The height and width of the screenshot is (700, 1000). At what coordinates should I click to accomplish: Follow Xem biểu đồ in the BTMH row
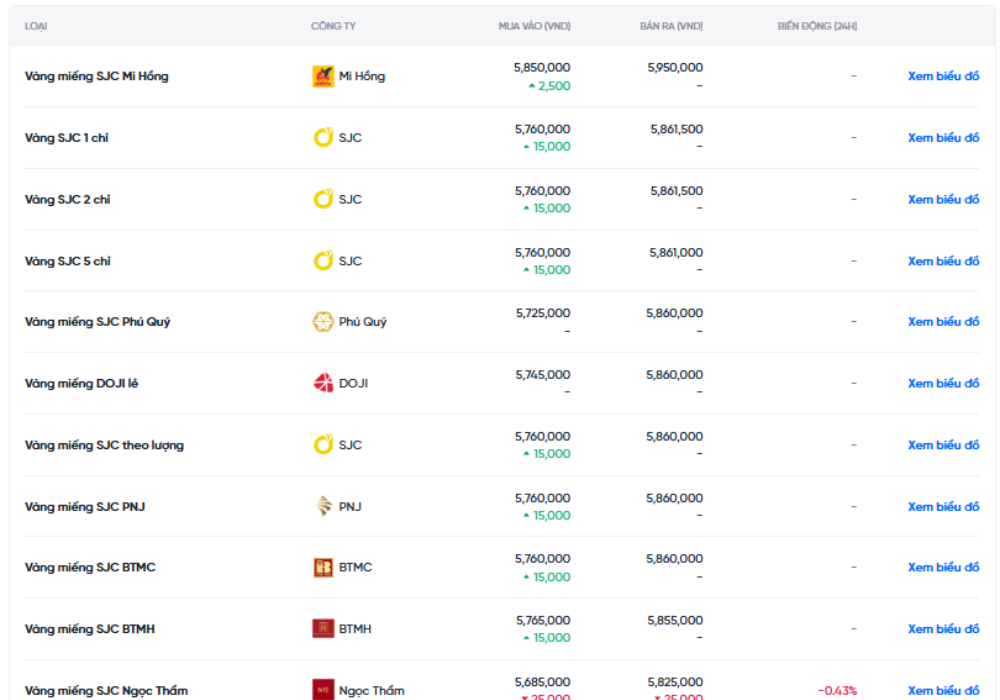(x=943, y=629)
